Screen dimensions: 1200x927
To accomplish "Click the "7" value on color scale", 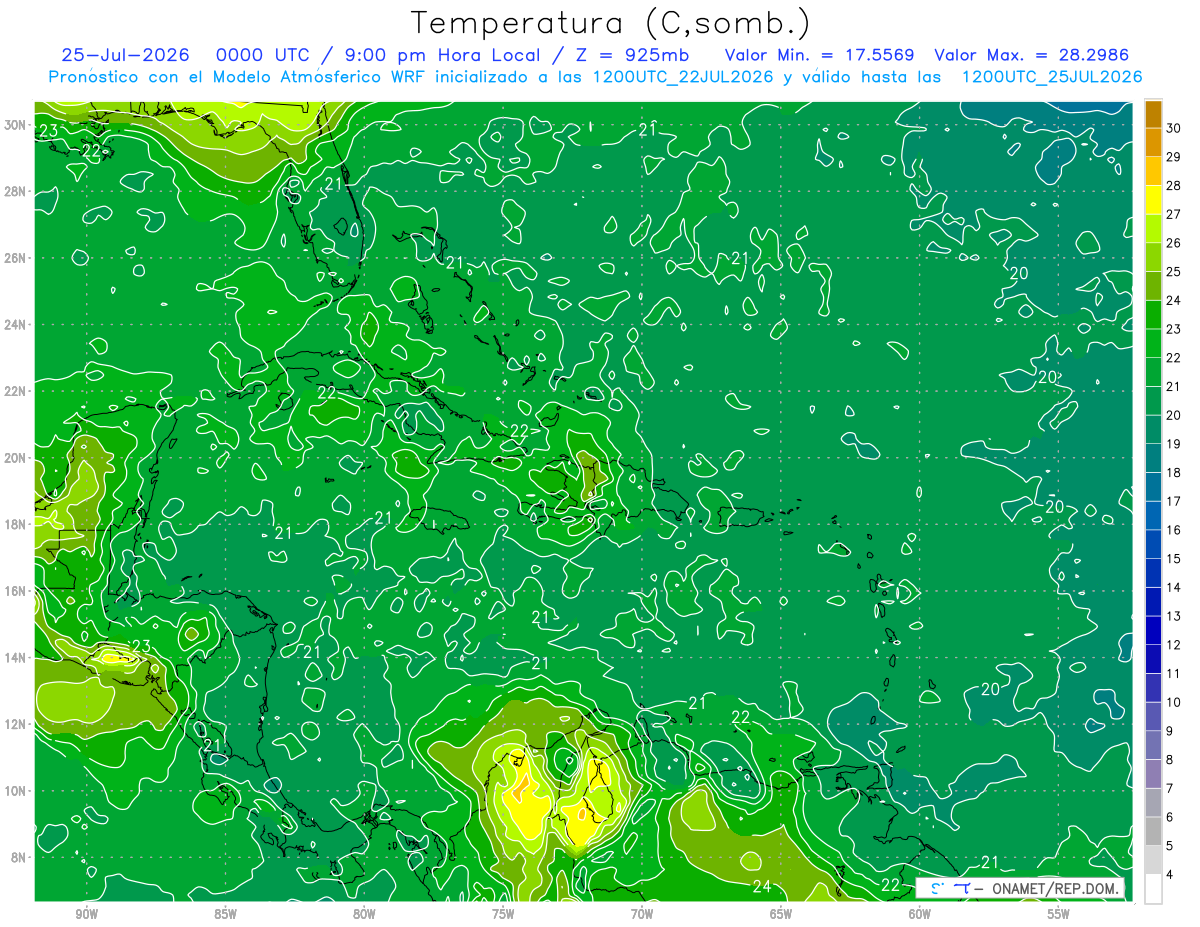I will [x=1170, y=789].
